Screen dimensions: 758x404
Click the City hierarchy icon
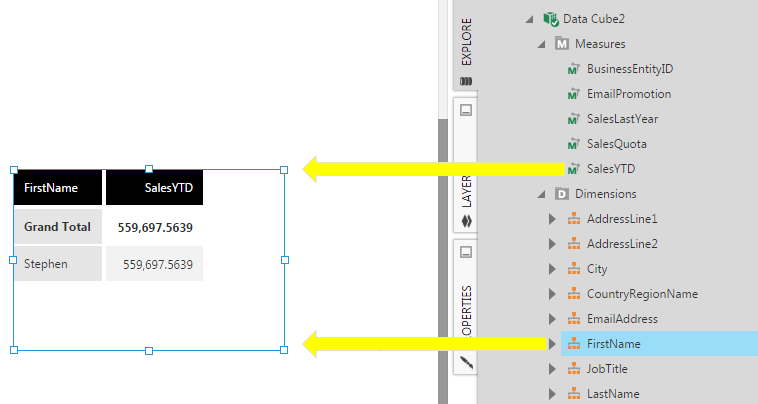click(574, 269)
